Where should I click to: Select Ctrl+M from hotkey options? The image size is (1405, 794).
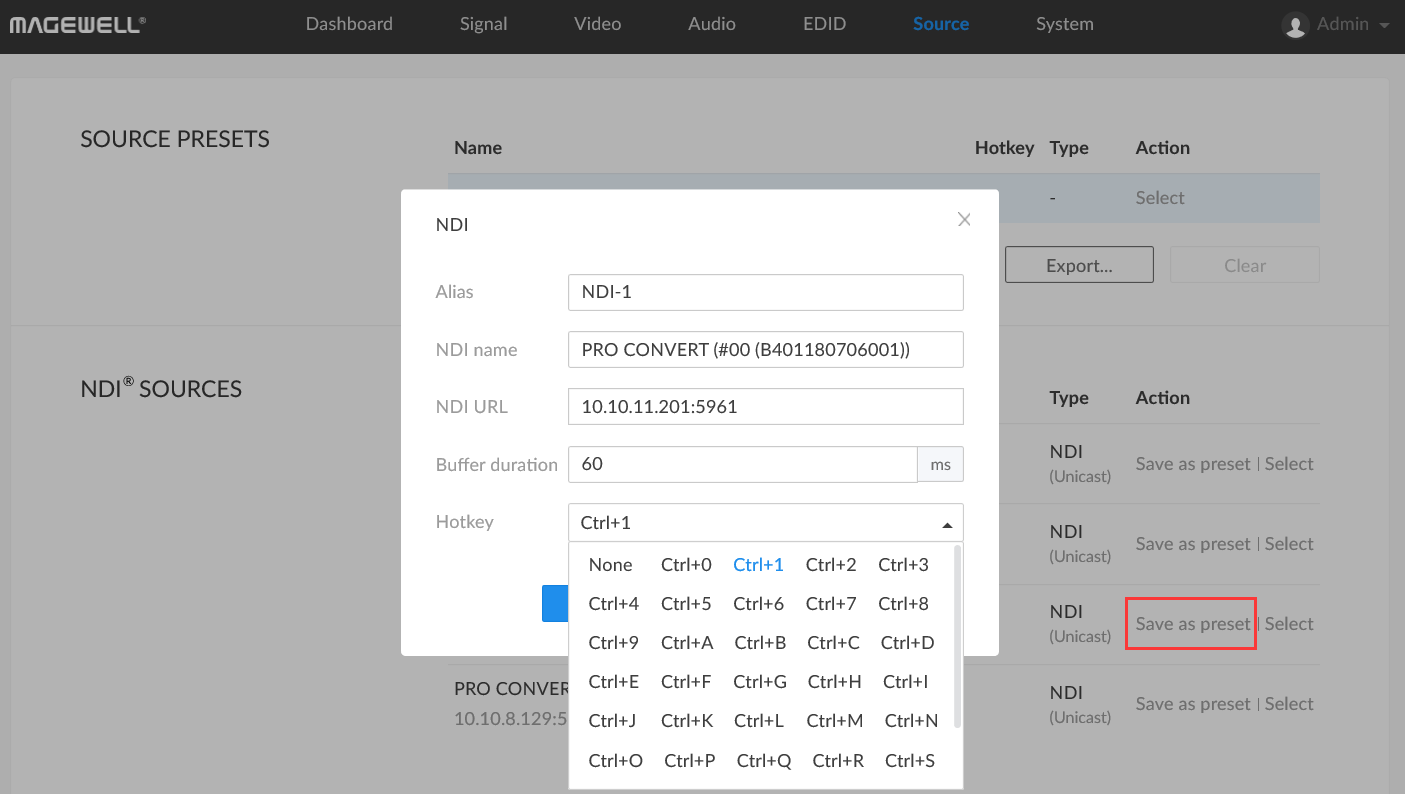tap(835, 721)
